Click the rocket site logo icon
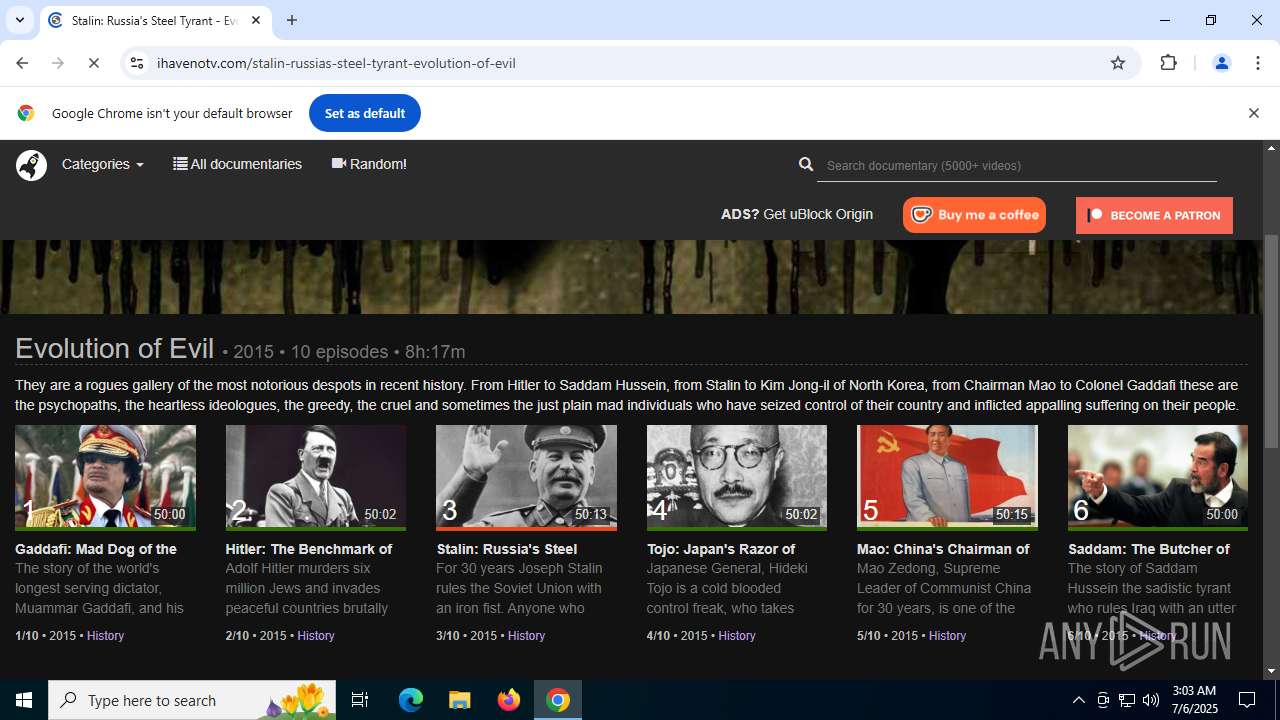The width and height of the screenshot is (1280, 720). point(31,165)
